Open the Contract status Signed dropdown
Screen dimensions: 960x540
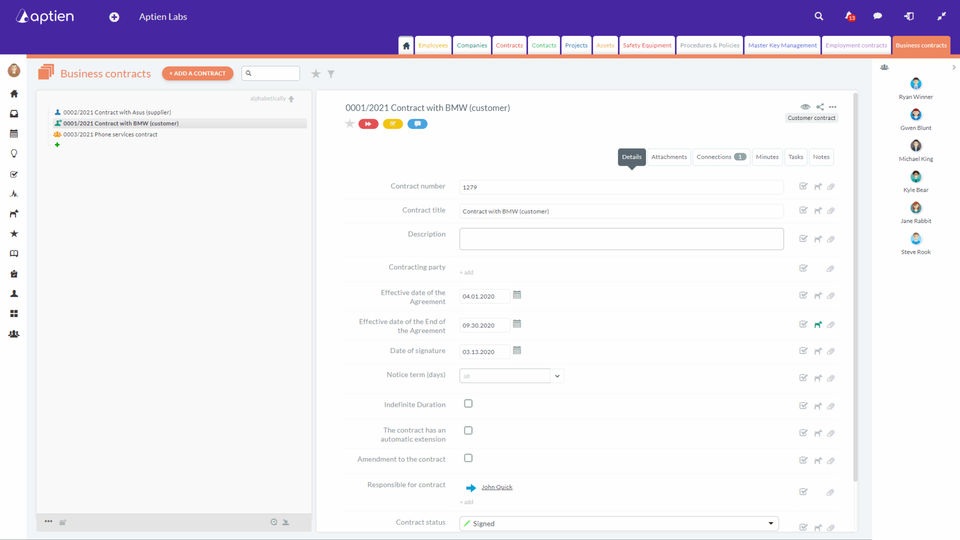[619, 523]
